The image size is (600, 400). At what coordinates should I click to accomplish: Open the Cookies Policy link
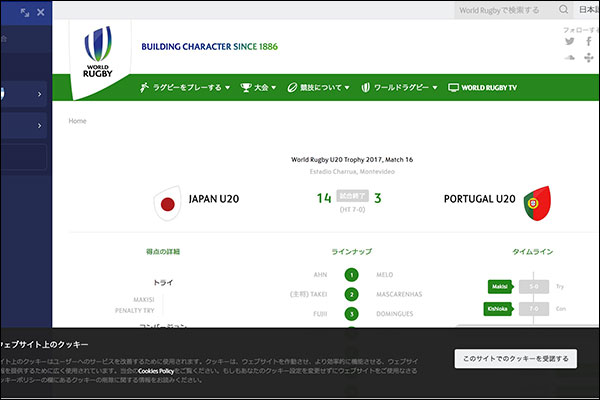(156, 371)
